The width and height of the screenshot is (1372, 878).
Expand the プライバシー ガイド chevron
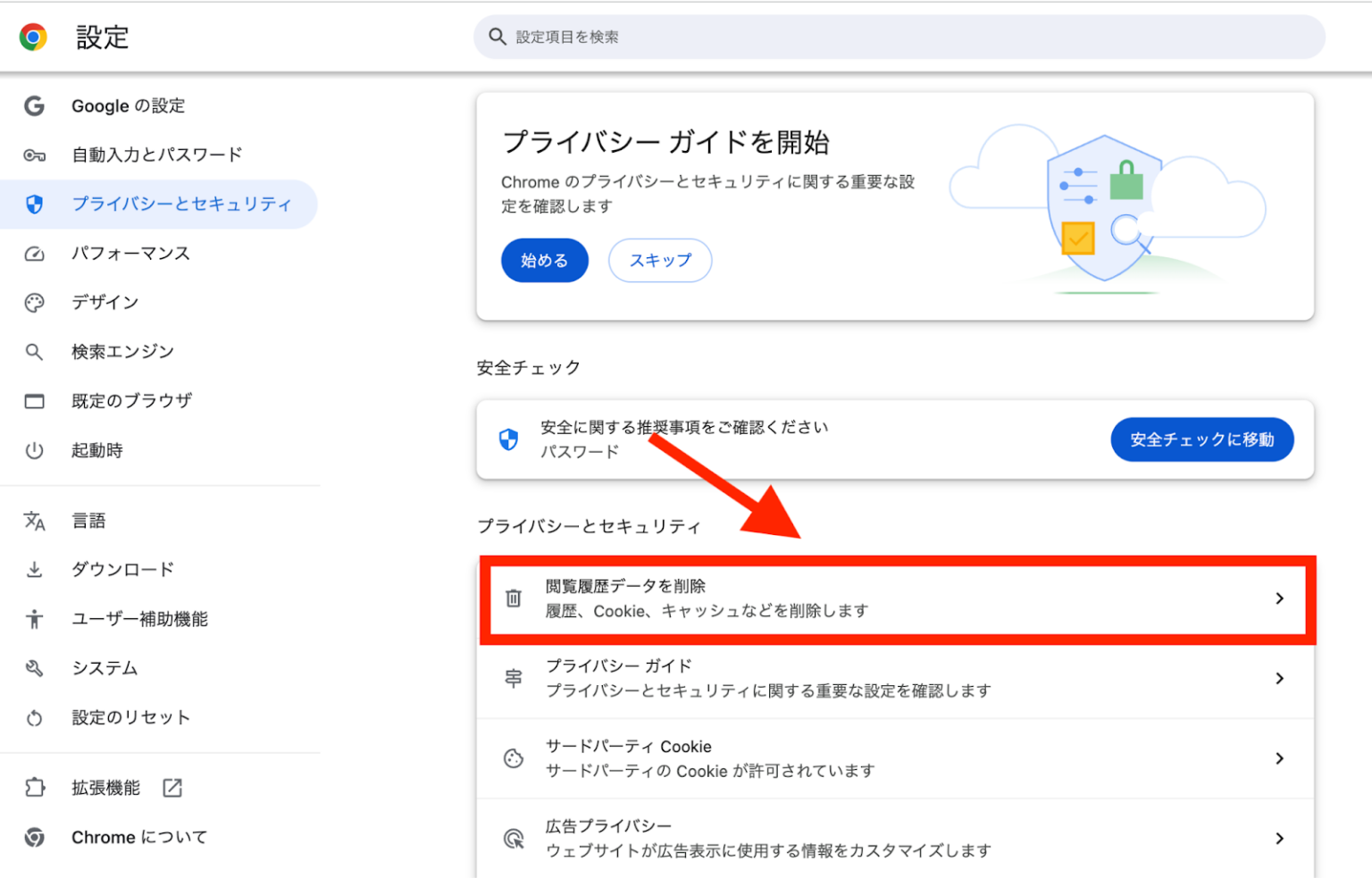(x=1280, y=678)
